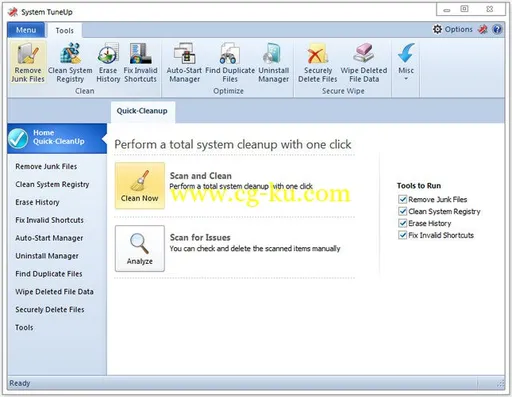Screen dimensions: 512x397
Task: Toggle Erase History checkbox in Tools to Run
Action: 402,223
